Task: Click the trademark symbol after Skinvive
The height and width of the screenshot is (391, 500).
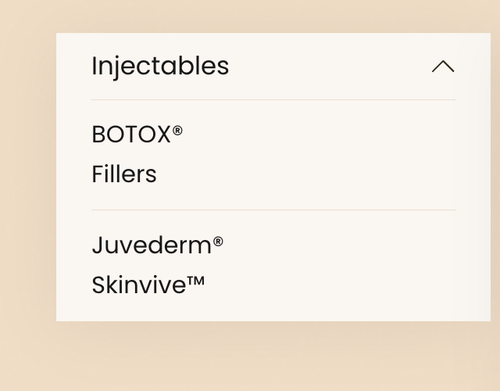Action: [196, 280]
